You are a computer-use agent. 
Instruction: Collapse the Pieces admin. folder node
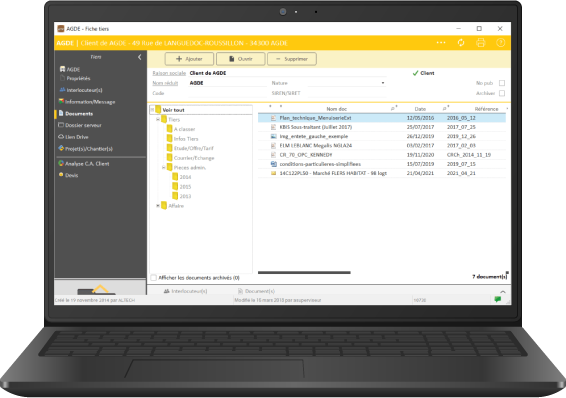point(164,167)
